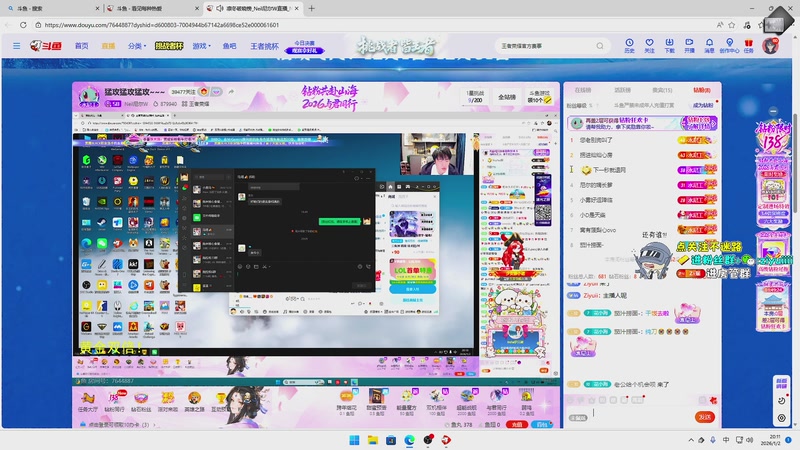Go to 首页 in top navigation

pos(82,46)
